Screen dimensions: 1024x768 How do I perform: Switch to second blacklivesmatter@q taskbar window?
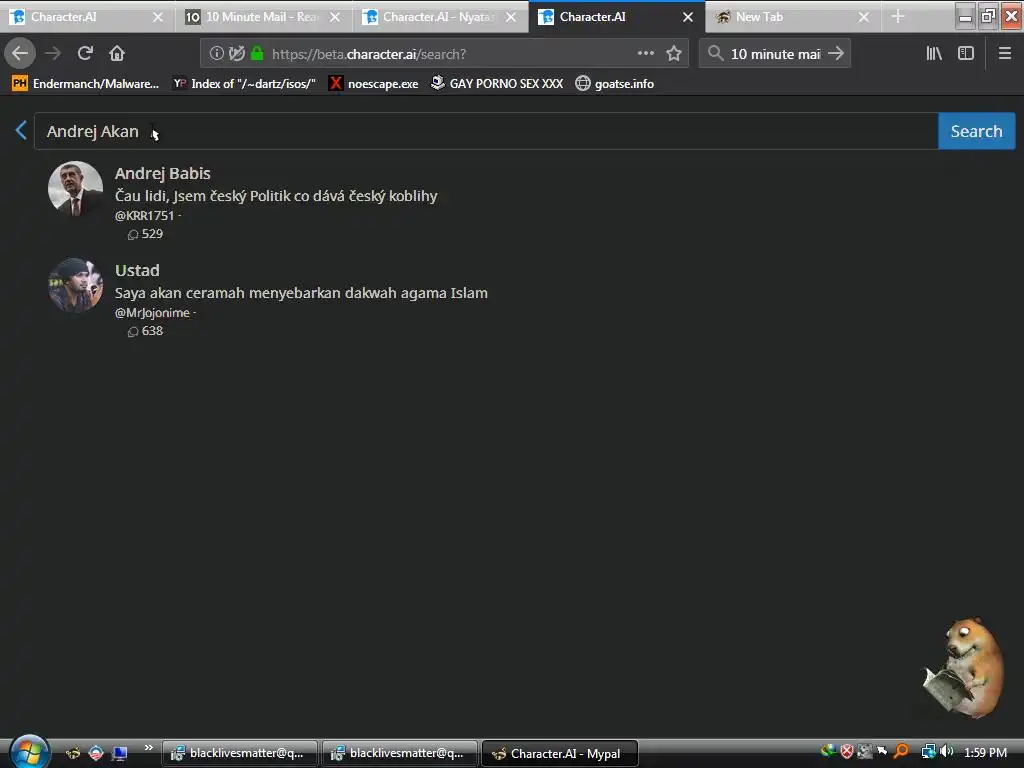[400, 753]
